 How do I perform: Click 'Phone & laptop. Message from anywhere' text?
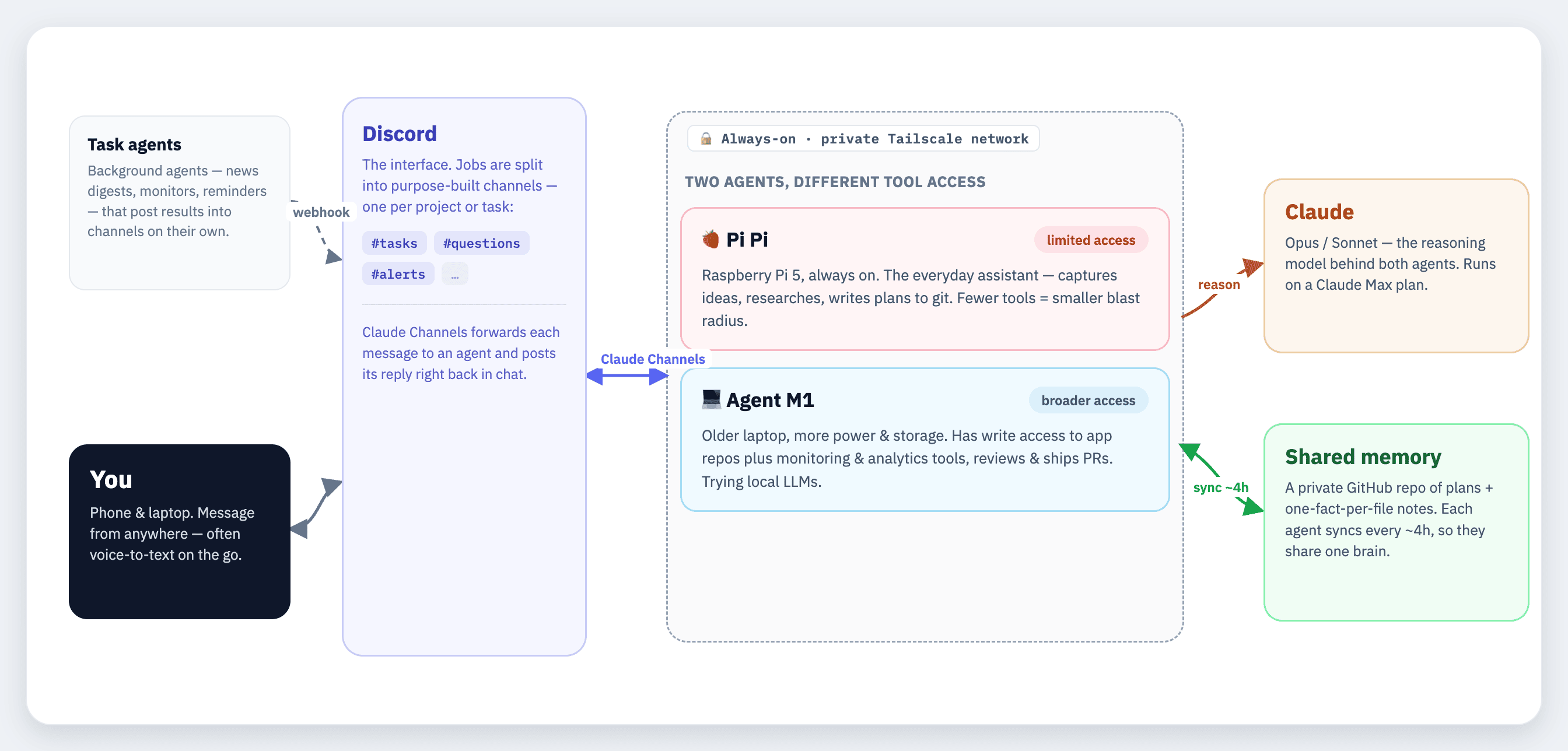[172, 534]
